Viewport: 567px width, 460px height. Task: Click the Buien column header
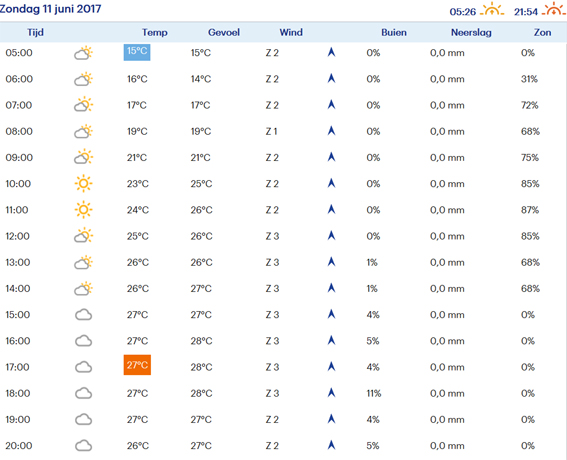click(x=394, y=33)
